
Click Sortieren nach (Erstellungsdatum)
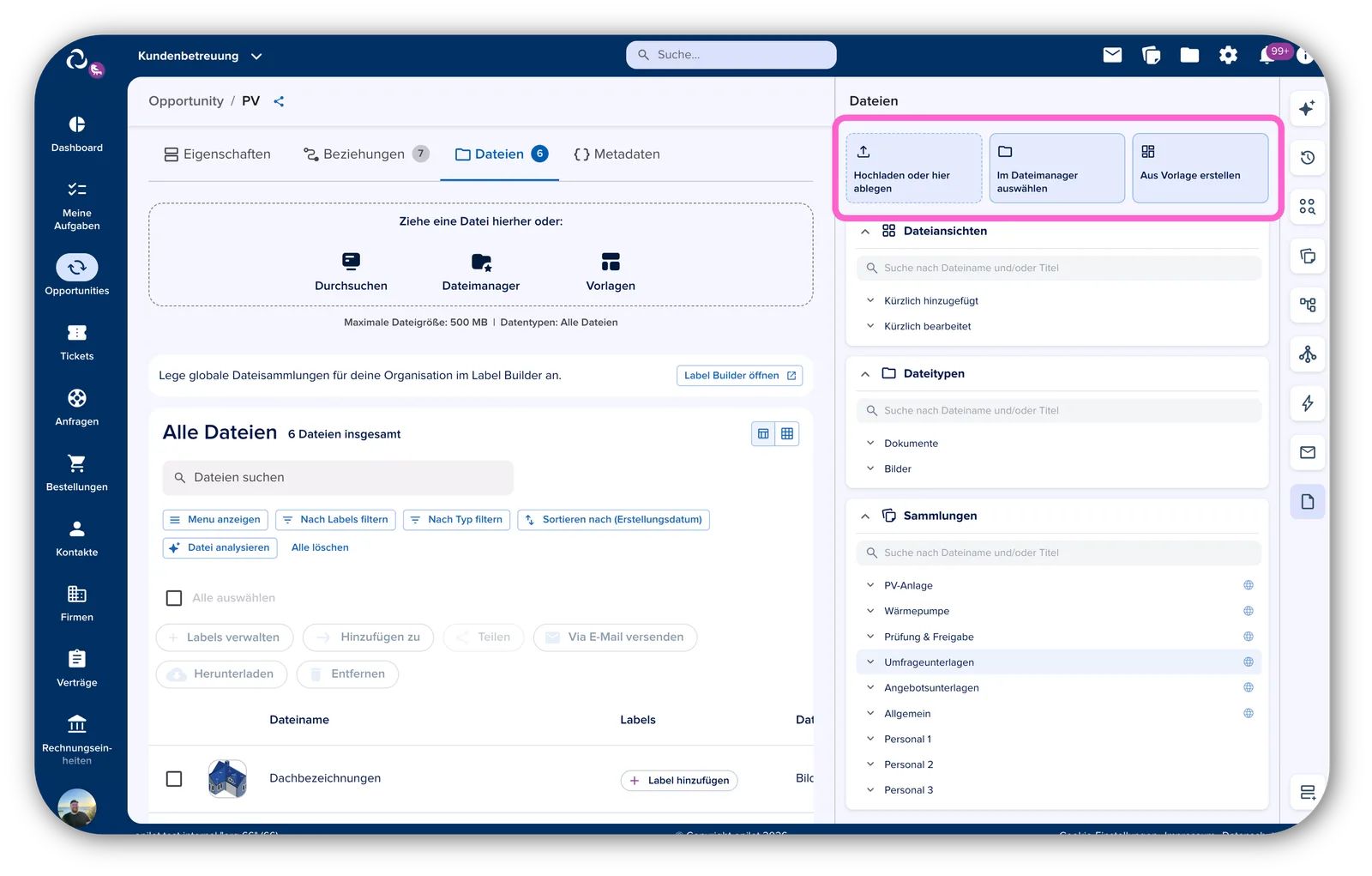(x=613, y=520)
